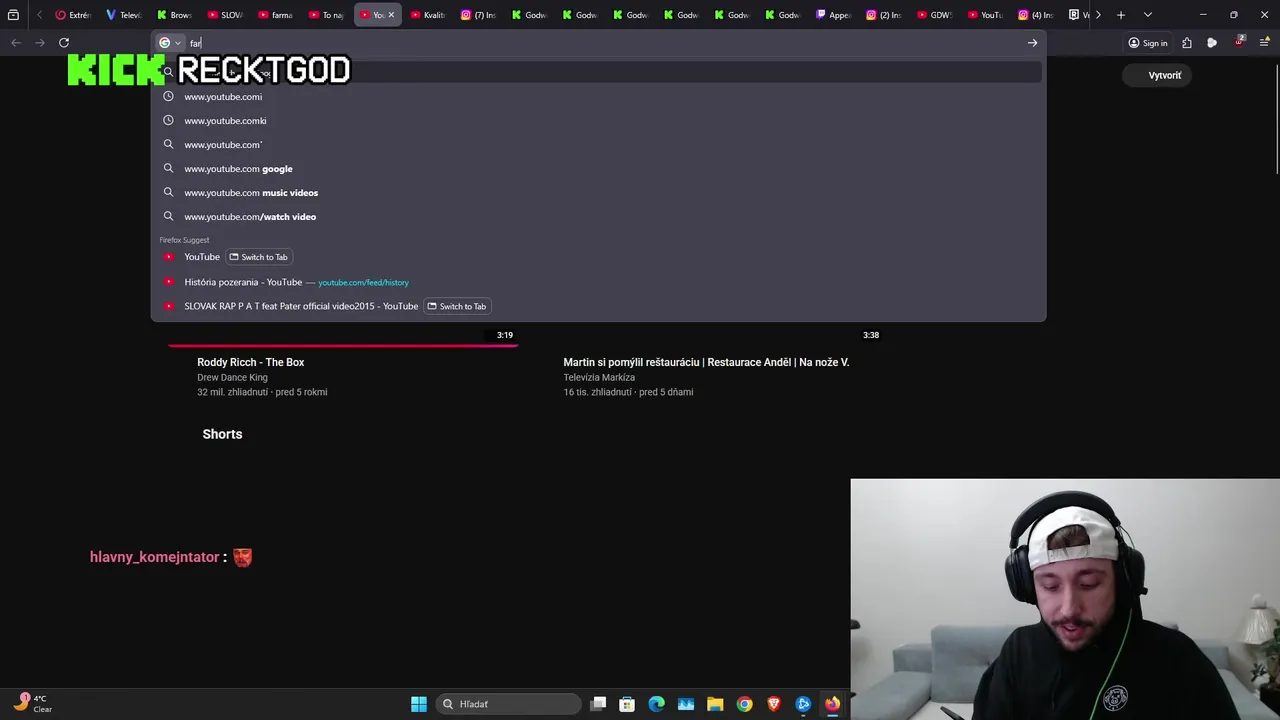
Task: Open File Explorer from taskbar
Action: (715, 704)
